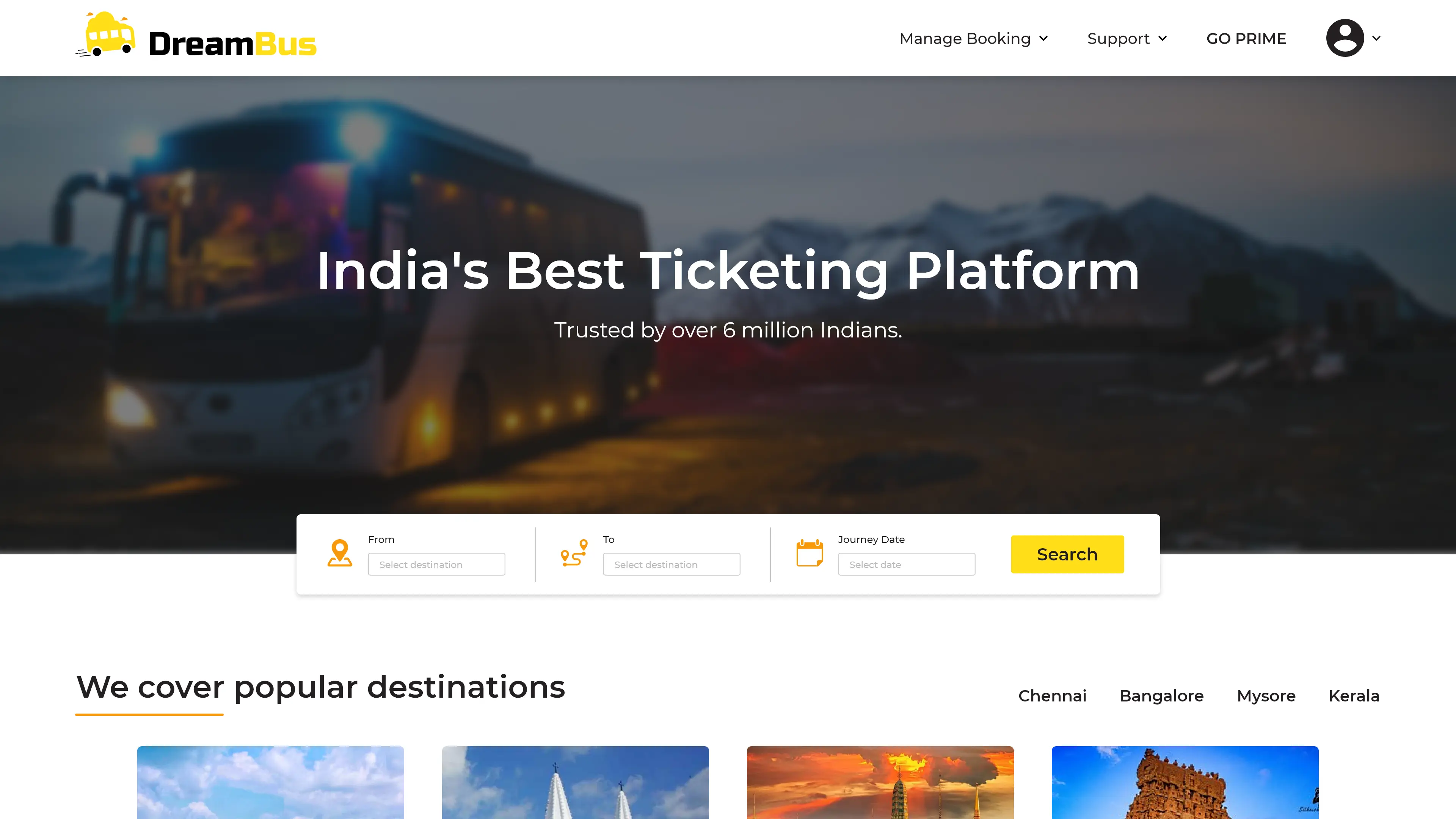The width and height of the screenshot is (1456, 819).
Task: Click the orange calendar icon
Action: pyautogui.click(x=810, y=553)
